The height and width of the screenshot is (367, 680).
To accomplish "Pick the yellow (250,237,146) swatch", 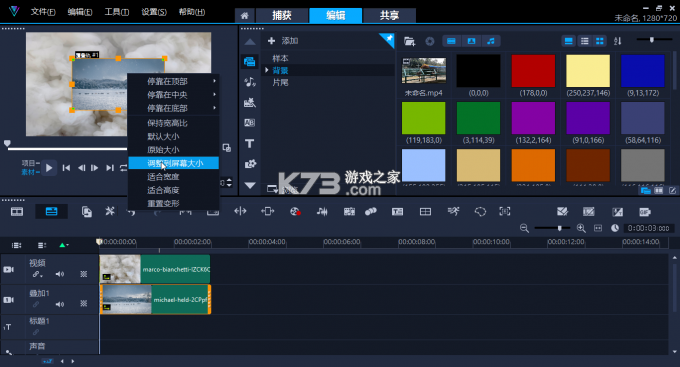I will coord(588,71).
